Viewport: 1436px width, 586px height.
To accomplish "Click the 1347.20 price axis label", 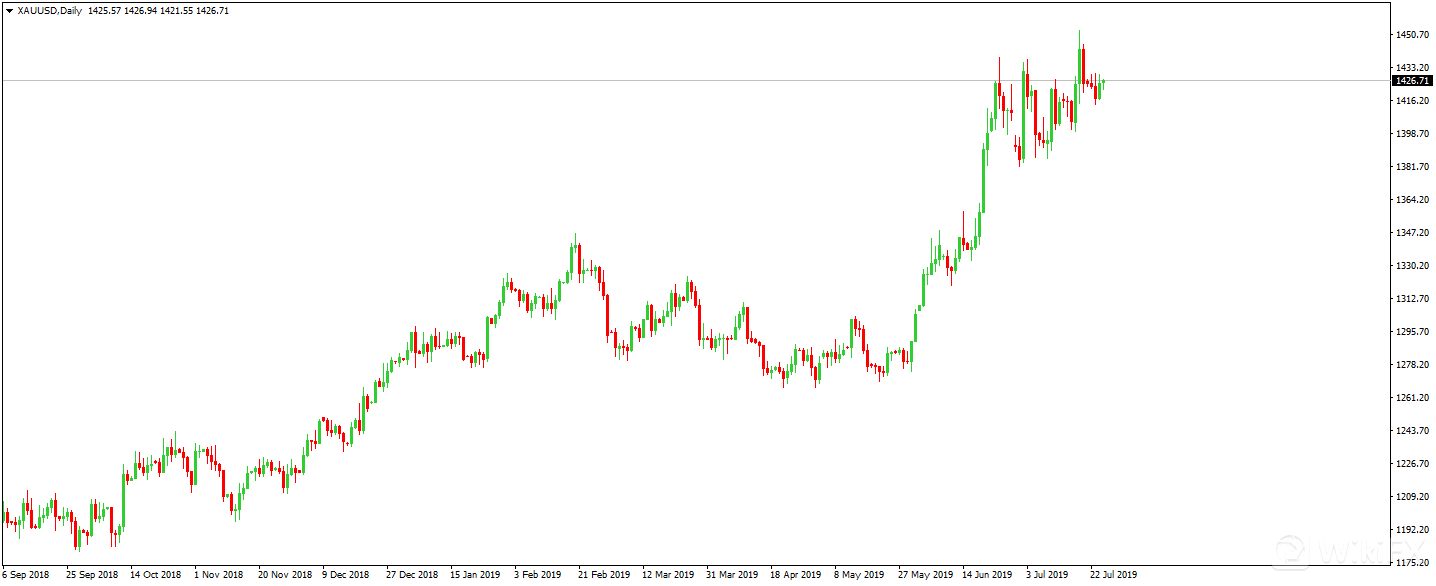I will coord(1411,233).
